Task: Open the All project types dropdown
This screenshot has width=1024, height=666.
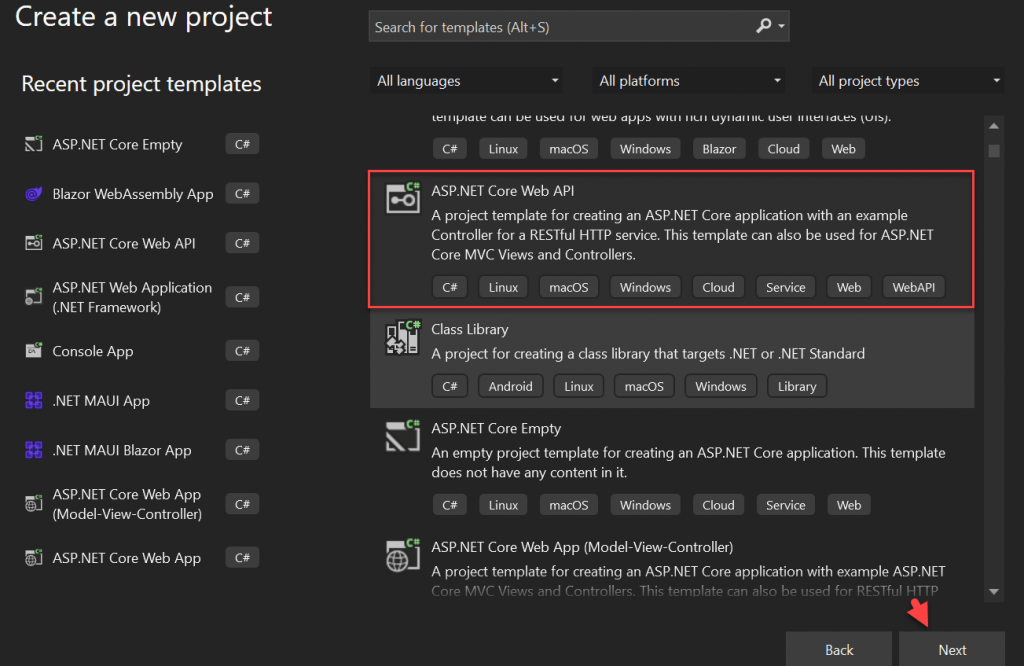Action: point(908,81)
